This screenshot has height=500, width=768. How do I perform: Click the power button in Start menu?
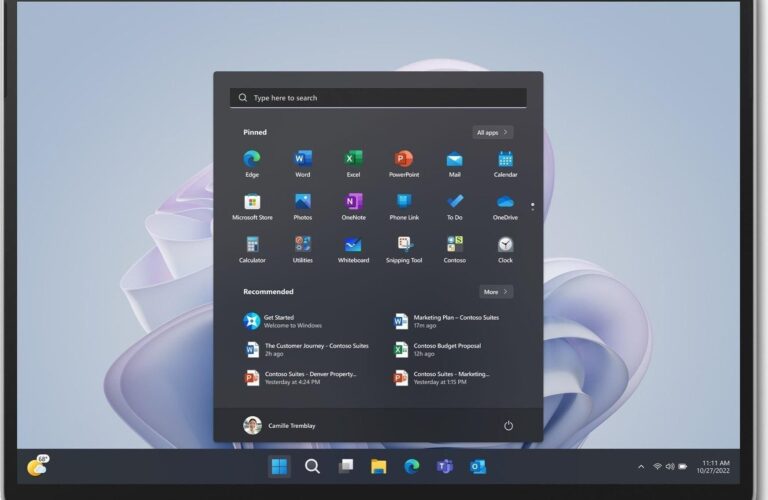tap(508, 426)
